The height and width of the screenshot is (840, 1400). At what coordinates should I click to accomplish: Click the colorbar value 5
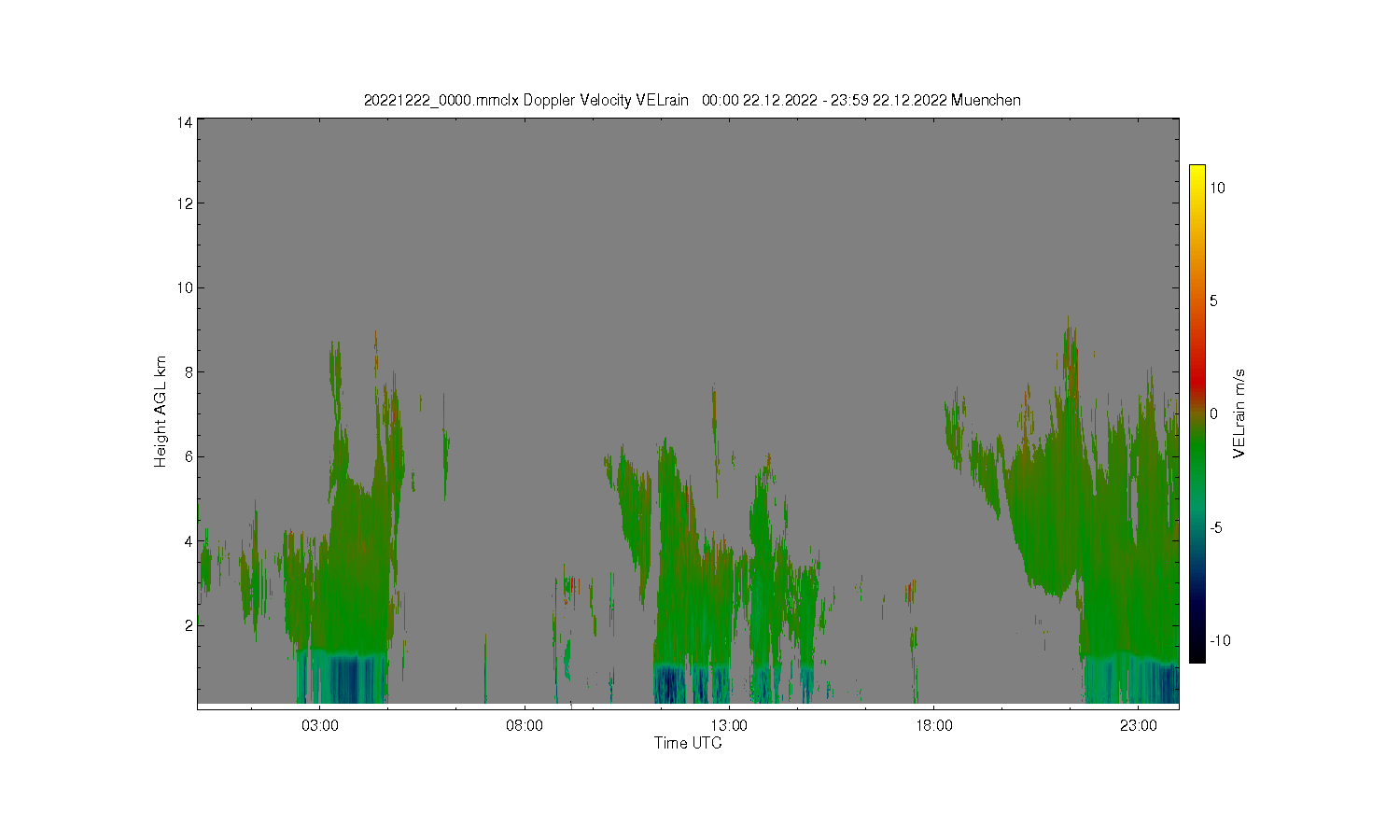(1214, 301)
